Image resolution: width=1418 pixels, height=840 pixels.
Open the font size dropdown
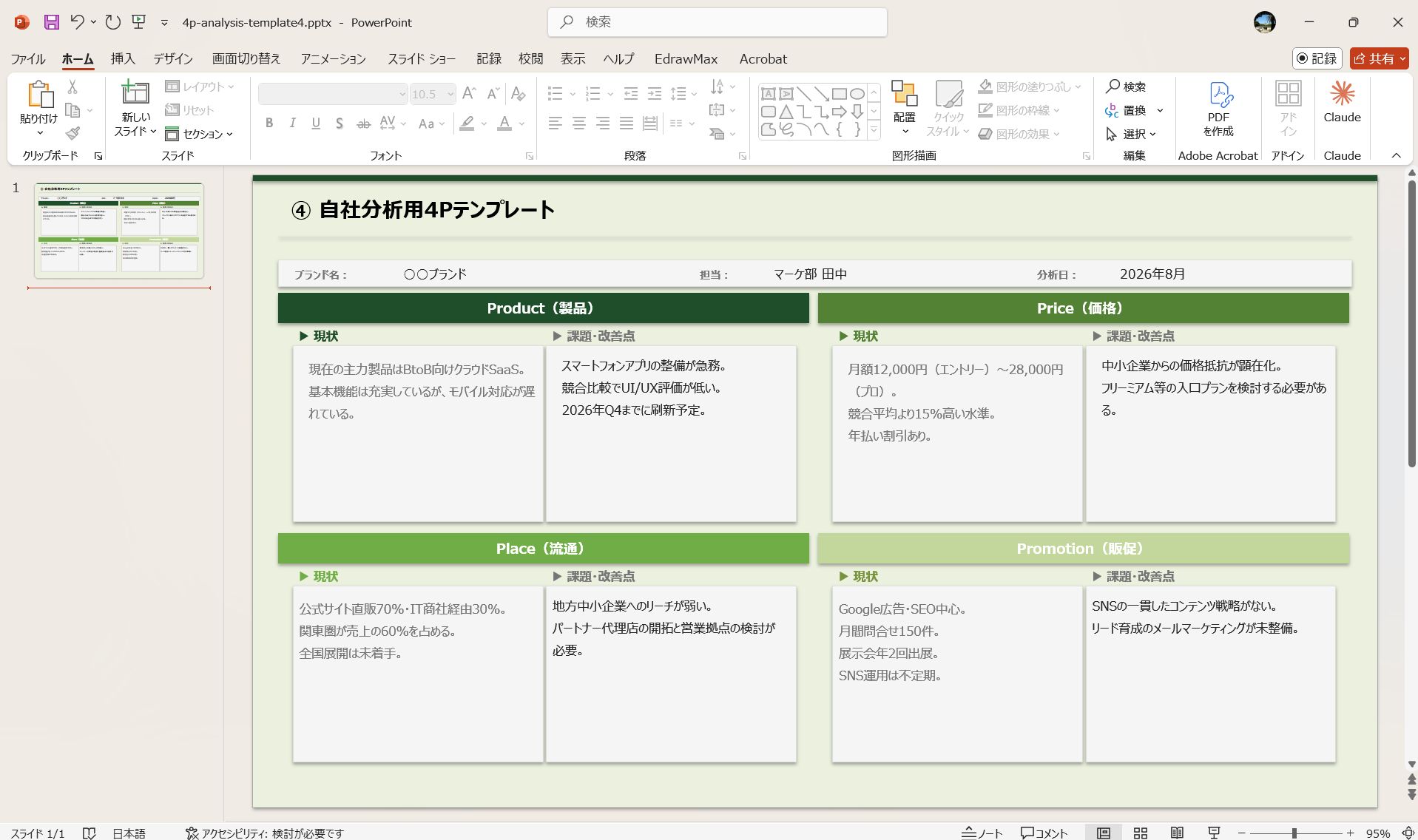point(450,94)
